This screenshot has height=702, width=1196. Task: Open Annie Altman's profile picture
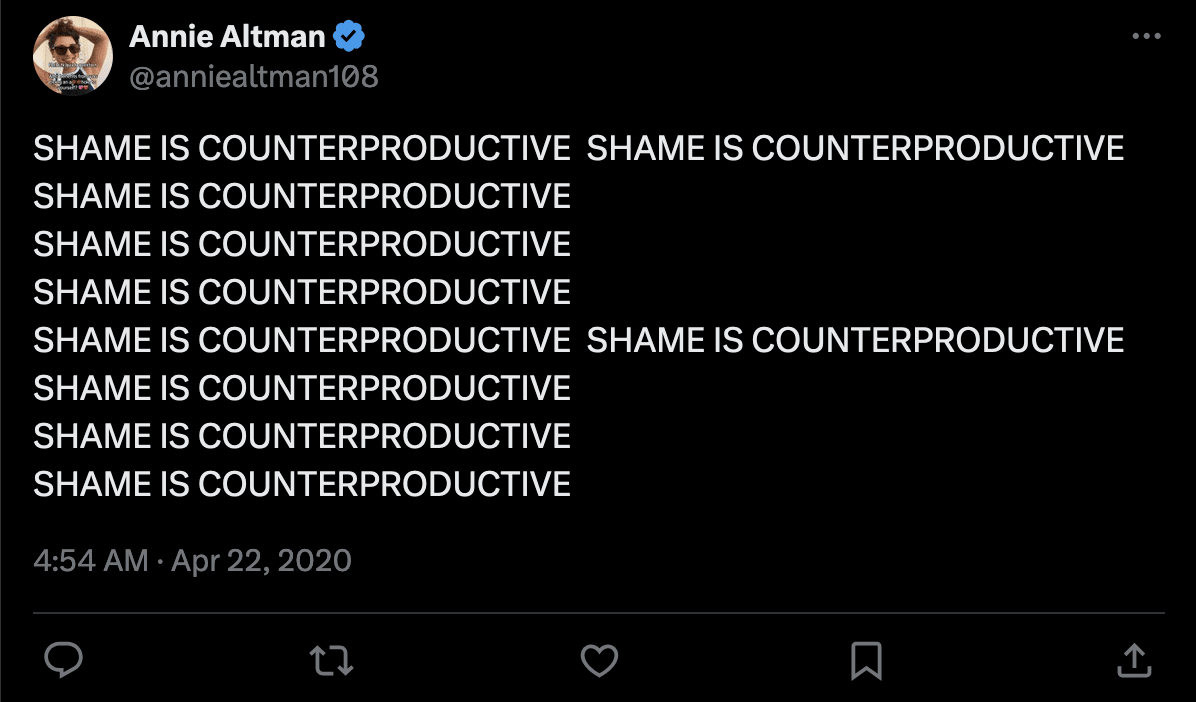tap(73, 56)
